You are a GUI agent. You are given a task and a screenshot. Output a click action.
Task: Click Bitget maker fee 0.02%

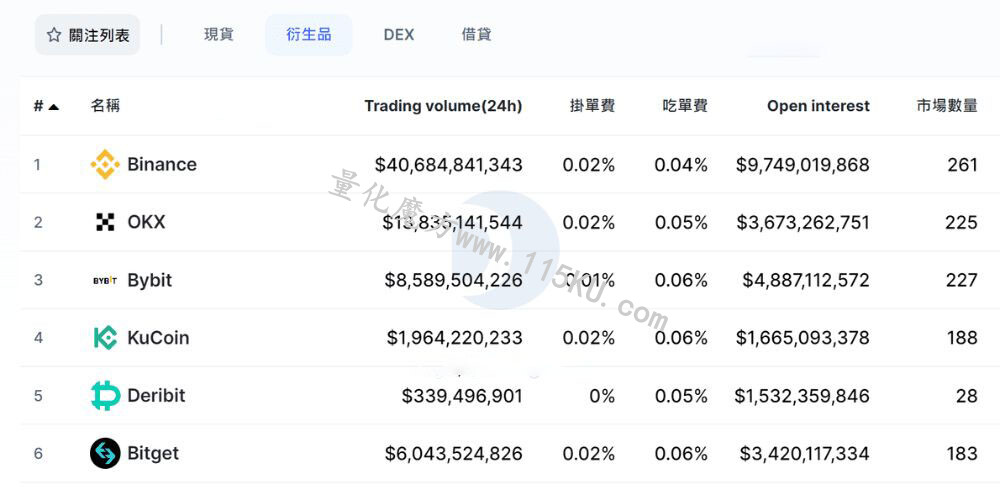coord(589,454)
